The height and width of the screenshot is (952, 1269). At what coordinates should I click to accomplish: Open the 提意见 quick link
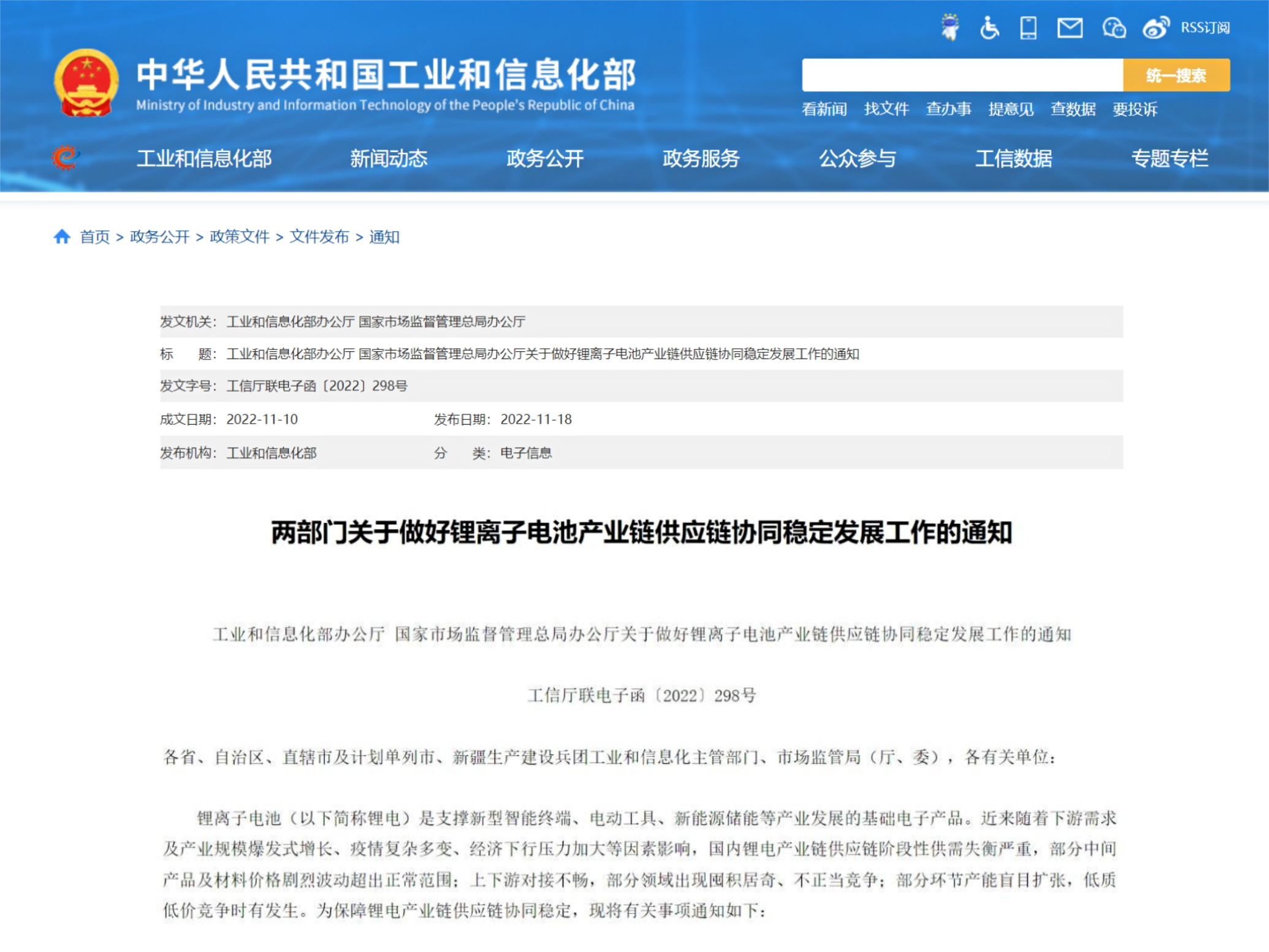[x=1011, y=109]
